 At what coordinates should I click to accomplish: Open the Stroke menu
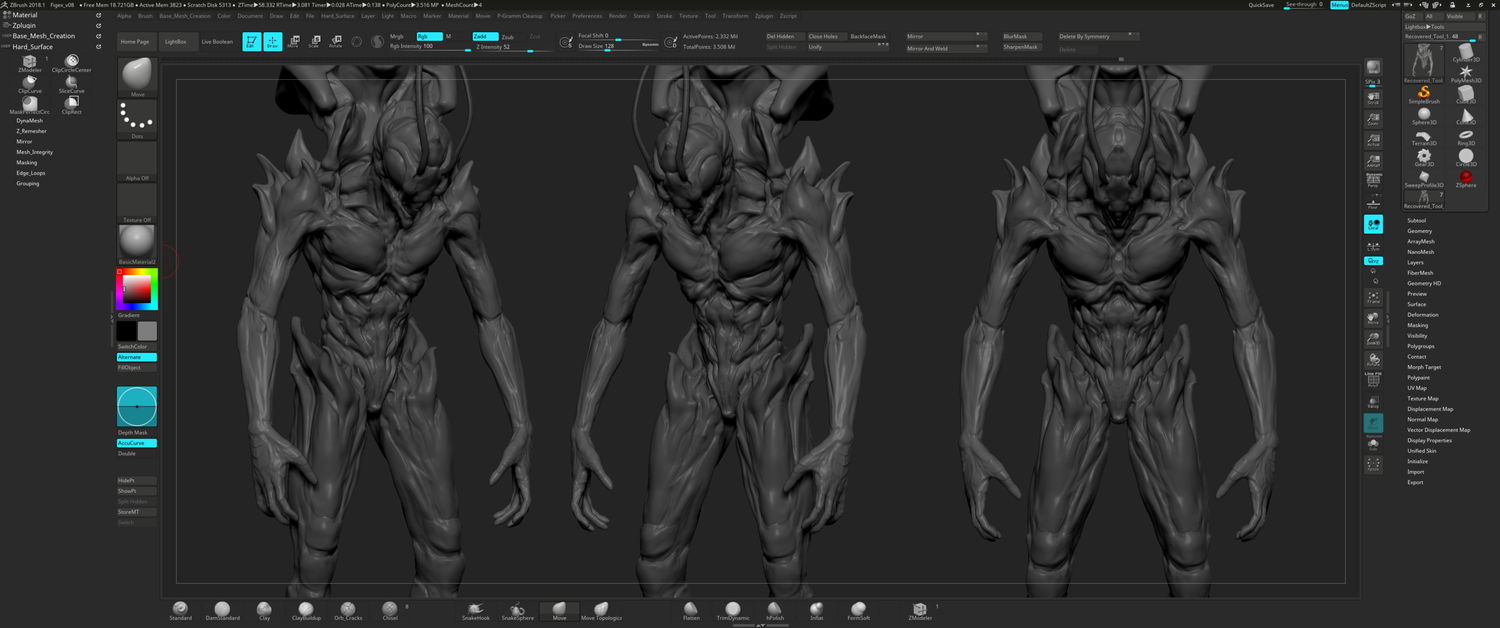(664, 16)
